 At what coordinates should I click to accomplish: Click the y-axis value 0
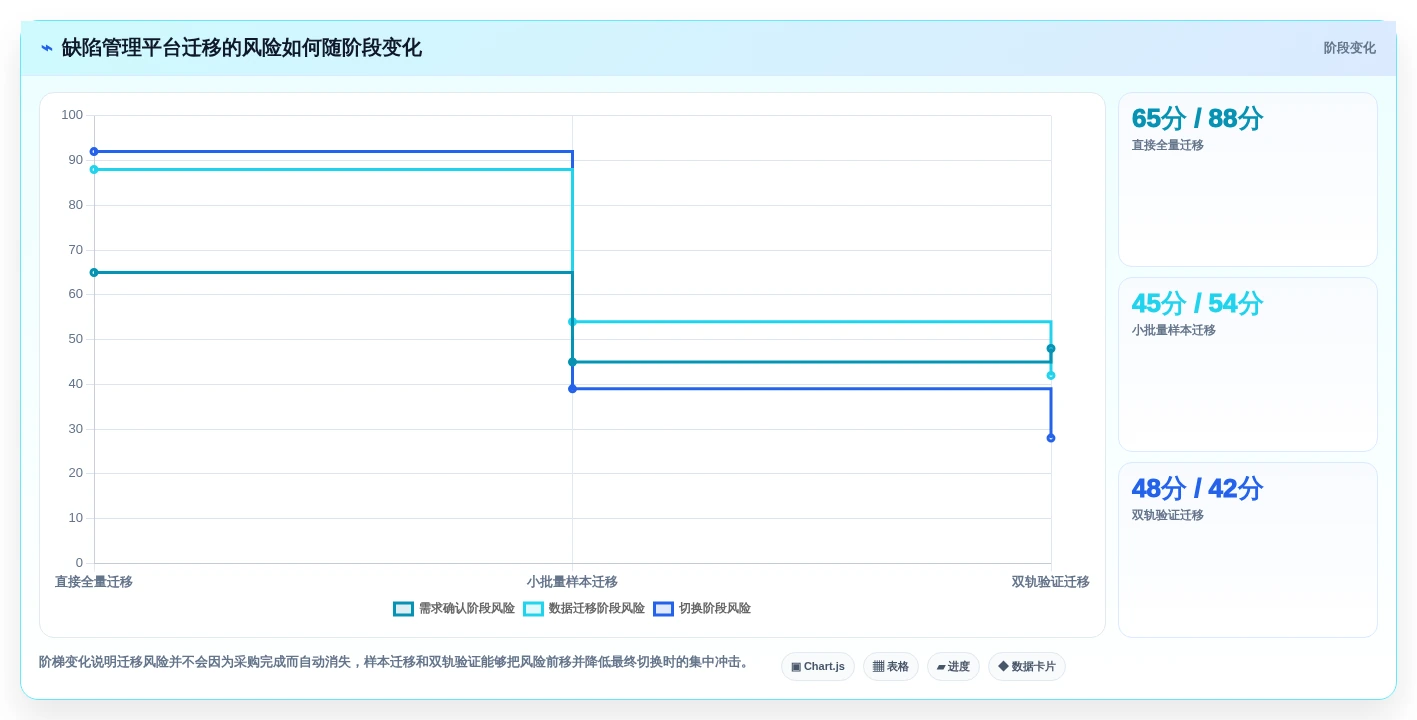[80, 563]
